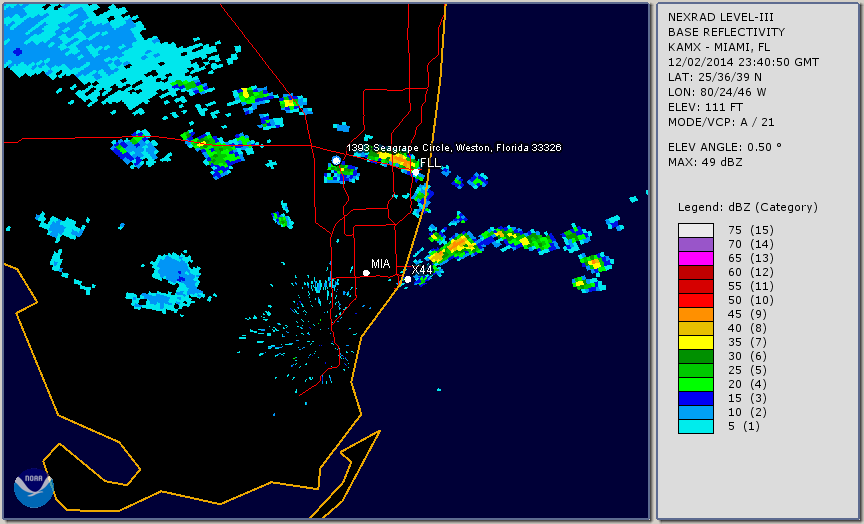
Task: Select the 60 dBZ dark red swatch
Action: [x=696, y=272]
